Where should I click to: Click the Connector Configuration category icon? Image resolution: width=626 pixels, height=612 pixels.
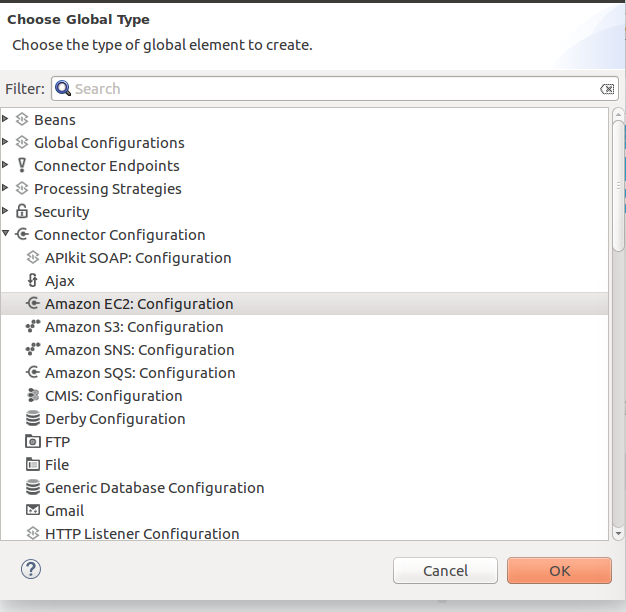(x=22, y=234)
